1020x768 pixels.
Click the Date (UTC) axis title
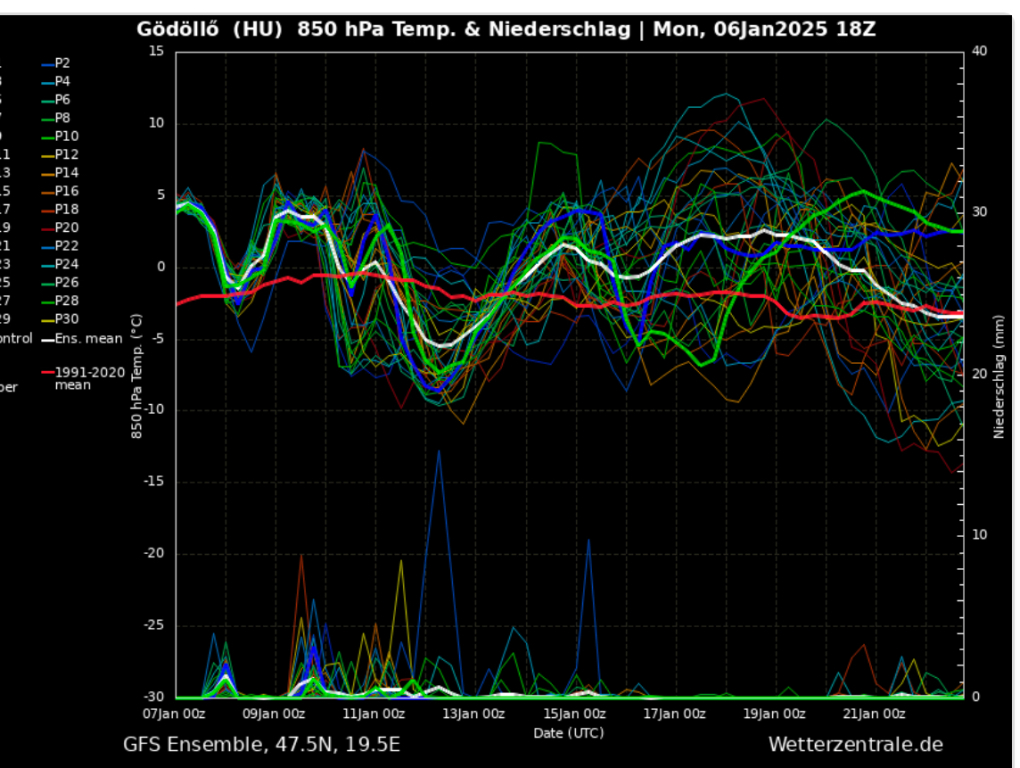(x=568, y=733)
